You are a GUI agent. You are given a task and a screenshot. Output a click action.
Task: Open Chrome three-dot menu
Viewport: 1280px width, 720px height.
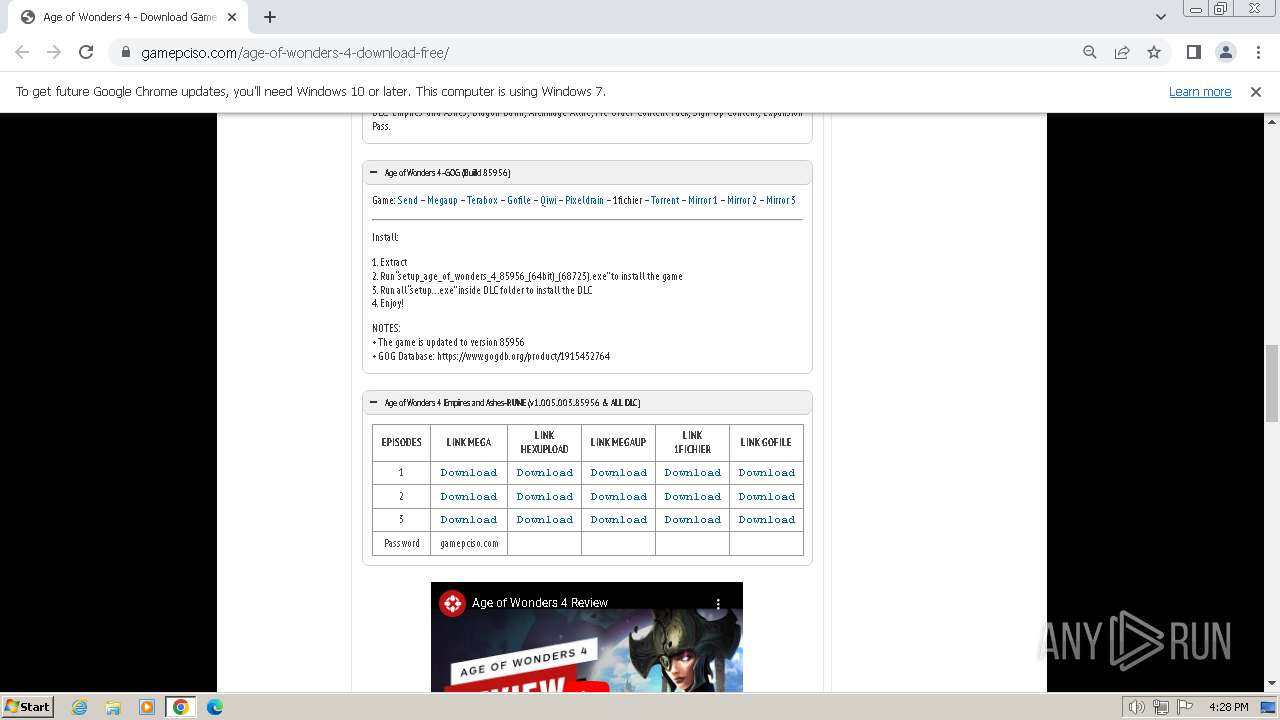pyautogui.click(x=1257, y=52)
